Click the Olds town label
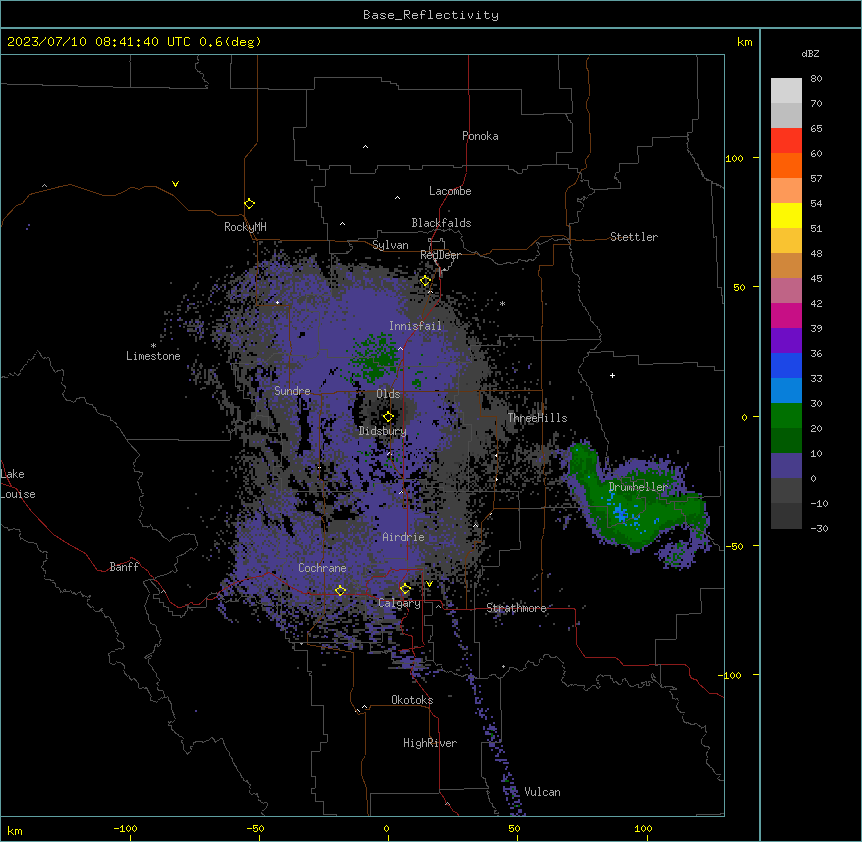This screenshot has height=842, width=862. point(388,394)
